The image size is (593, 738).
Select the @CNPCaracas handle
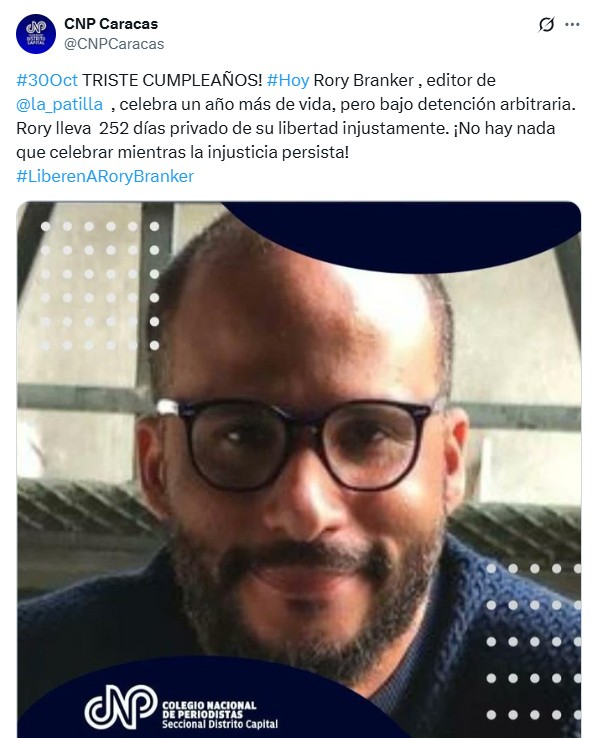114,44
